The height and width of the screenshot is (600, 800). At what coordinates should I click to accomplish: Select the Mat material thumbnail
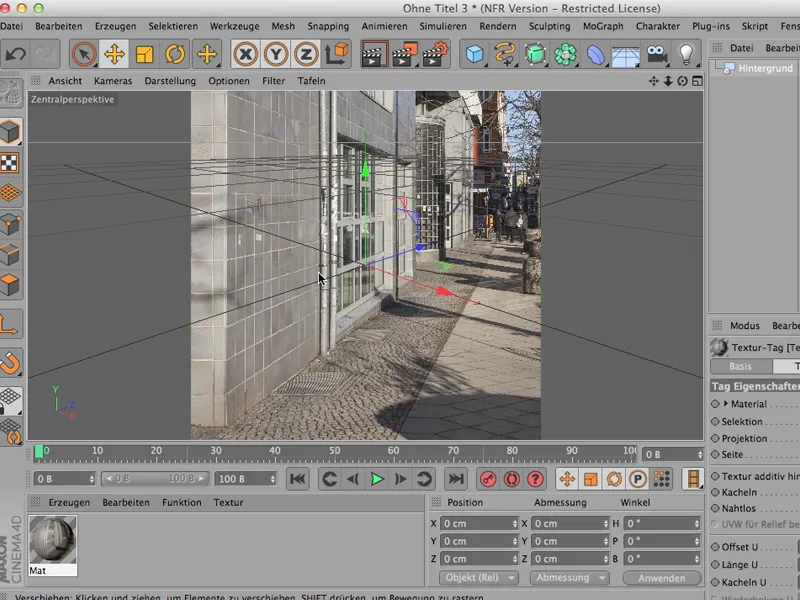pyautogui.click(x=53, y=540)
